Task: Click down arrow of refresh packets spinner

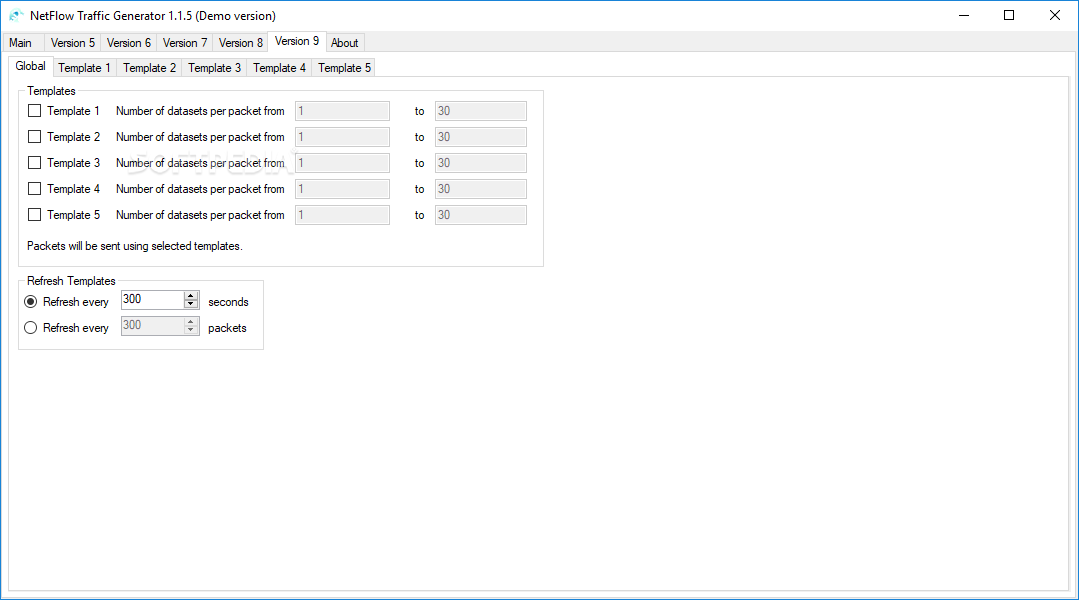Action: coord(191,330)
